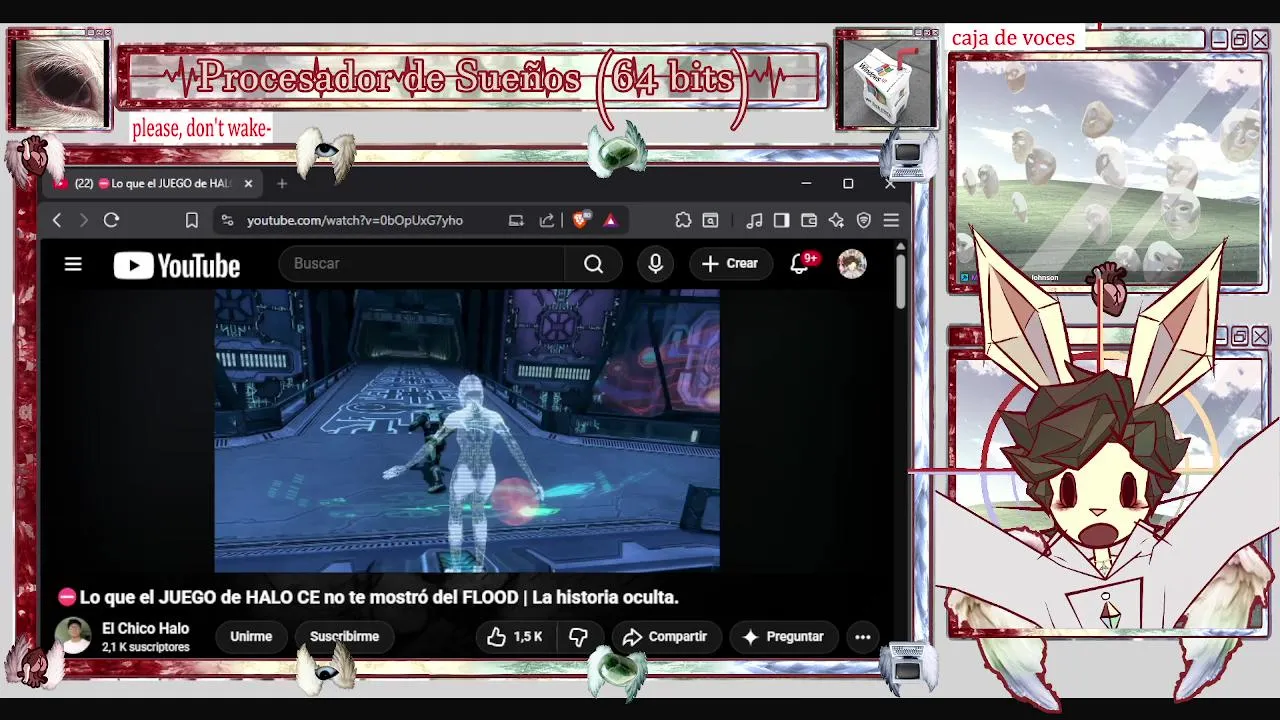Click the video title 'Lo que el JUEGO de HALO CE'
The image size is (1280, 720).
pyautogui.click(x=379, y=597)
